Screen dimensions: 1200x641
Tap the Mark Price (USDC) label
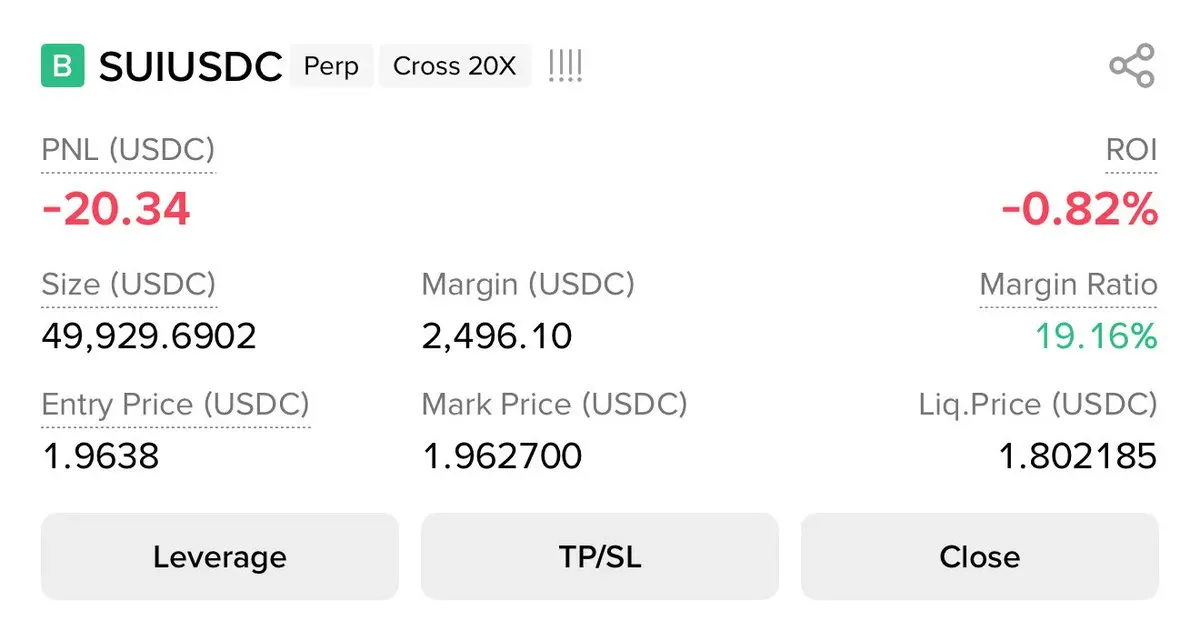click(x=554, y=405)
